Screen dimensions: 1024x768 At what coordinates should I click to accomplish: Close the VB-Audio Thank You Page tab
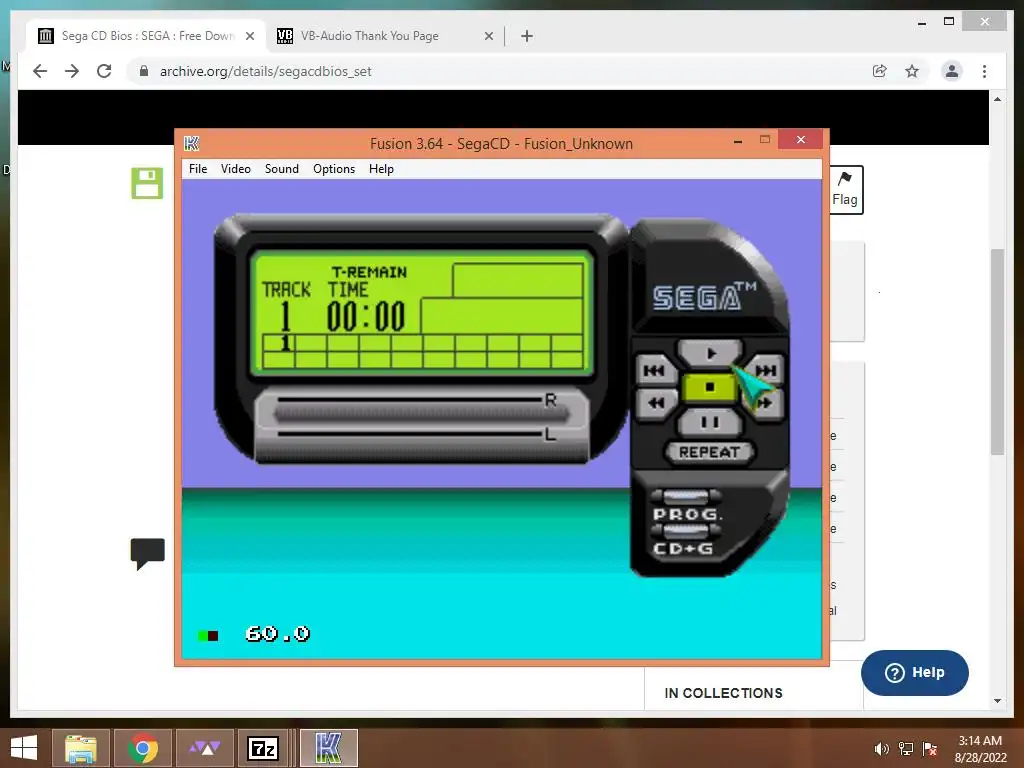pos(488,36)
